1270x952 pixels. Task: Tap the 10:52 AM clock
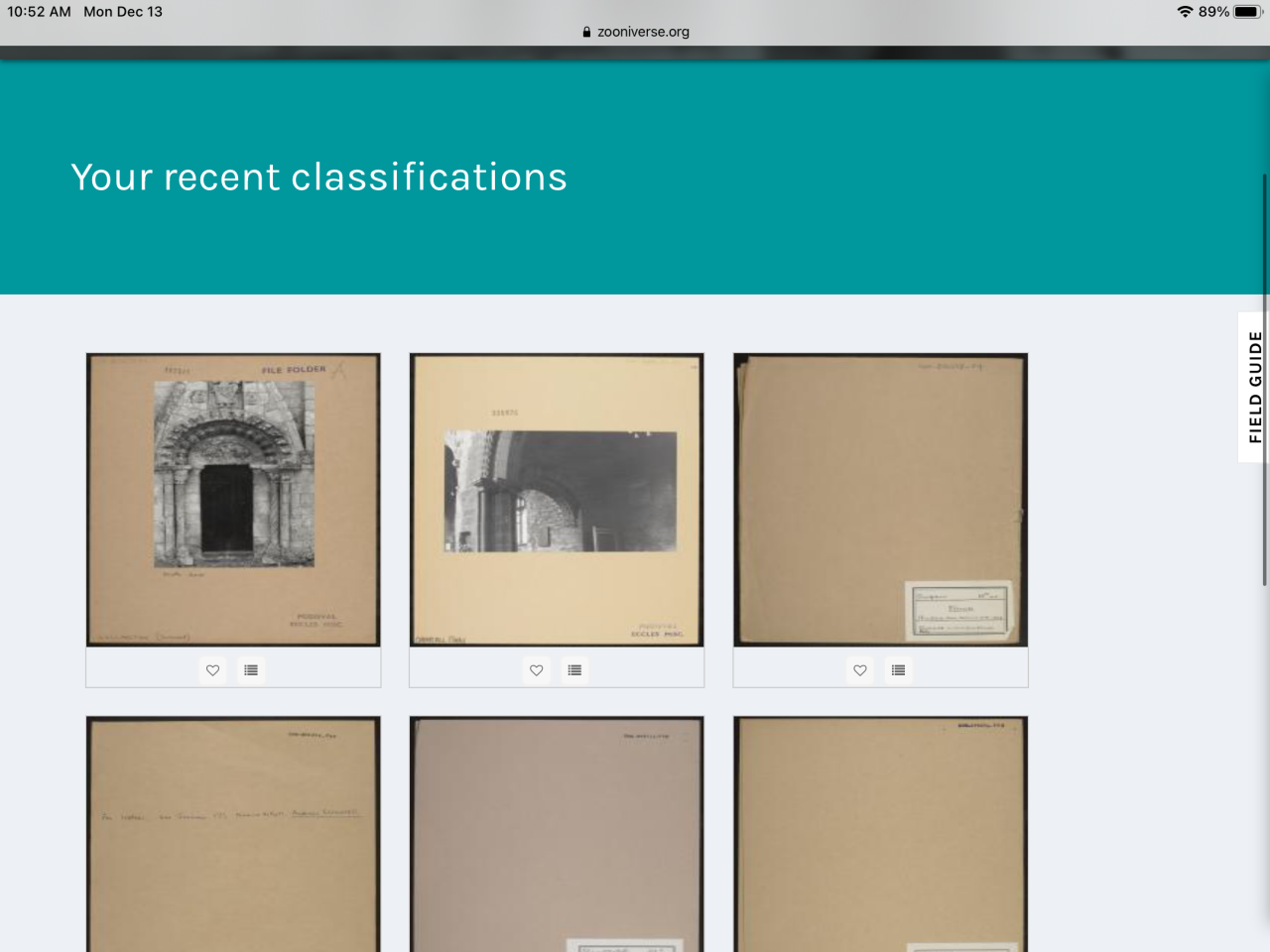[x=40, y=12]
